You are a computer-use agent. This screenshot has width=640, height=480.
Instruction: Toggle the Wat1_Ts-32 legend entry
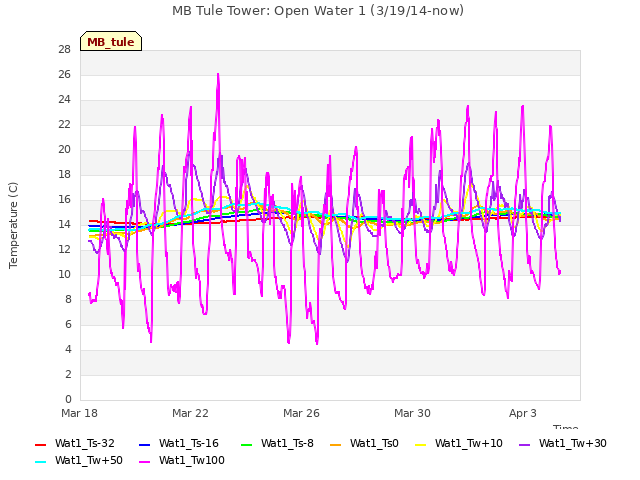tap(75, 443)
